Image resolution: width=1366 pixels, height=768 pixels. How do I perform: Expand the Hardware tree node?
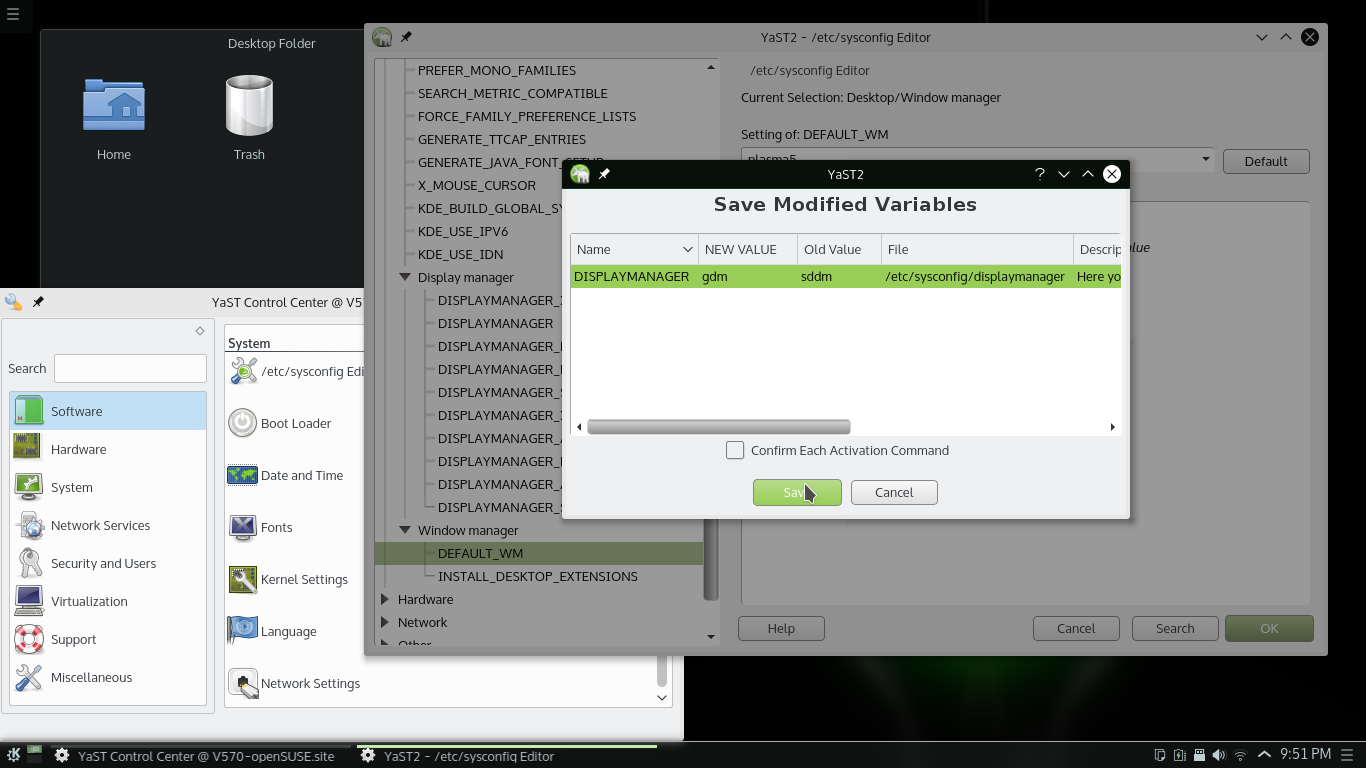[385, 599]
